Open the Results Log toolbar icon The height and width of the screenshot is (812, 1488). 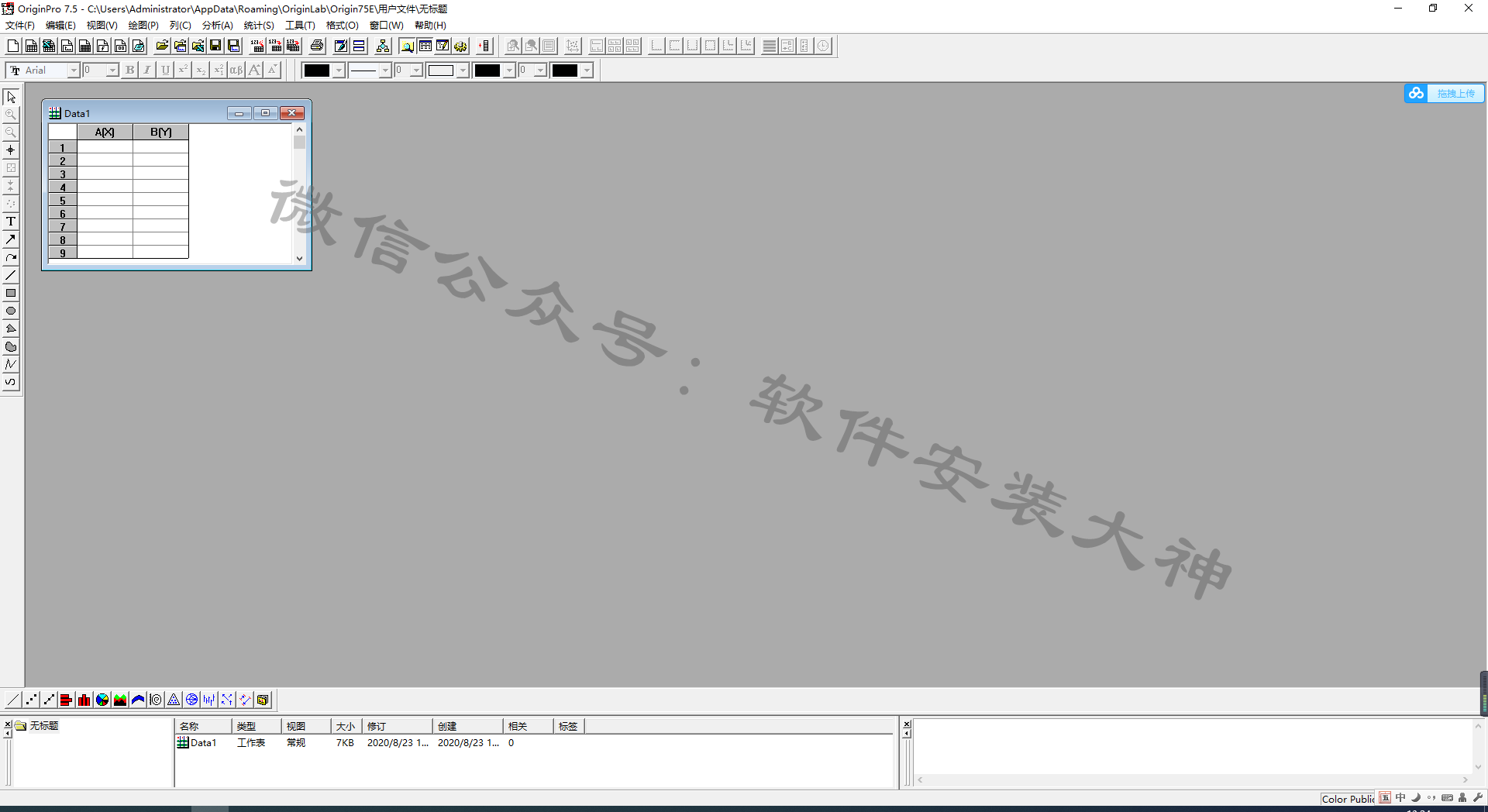click(x=425, y=46)
